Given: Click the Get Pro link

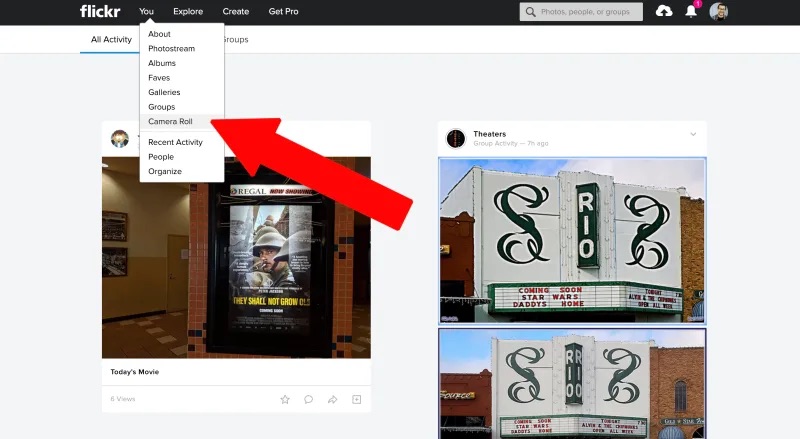Looking at the screenshot, I should coord(284,11).
